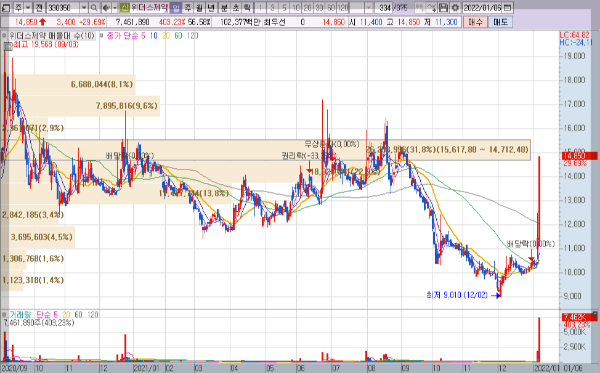Click the 6,688,044(8.1%) volume profile bar
The height and width of the screenshot is (373, 600).
pos(68,84)
